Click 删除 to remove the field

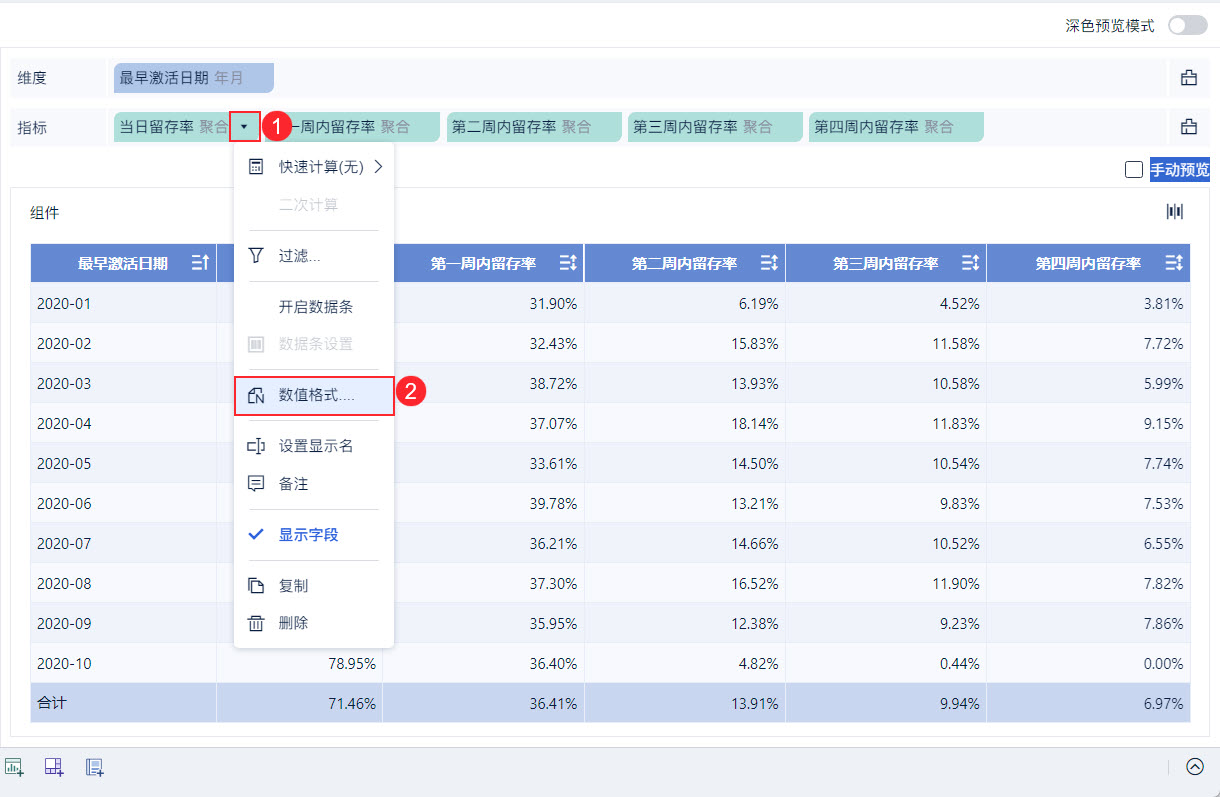point(293,623)
